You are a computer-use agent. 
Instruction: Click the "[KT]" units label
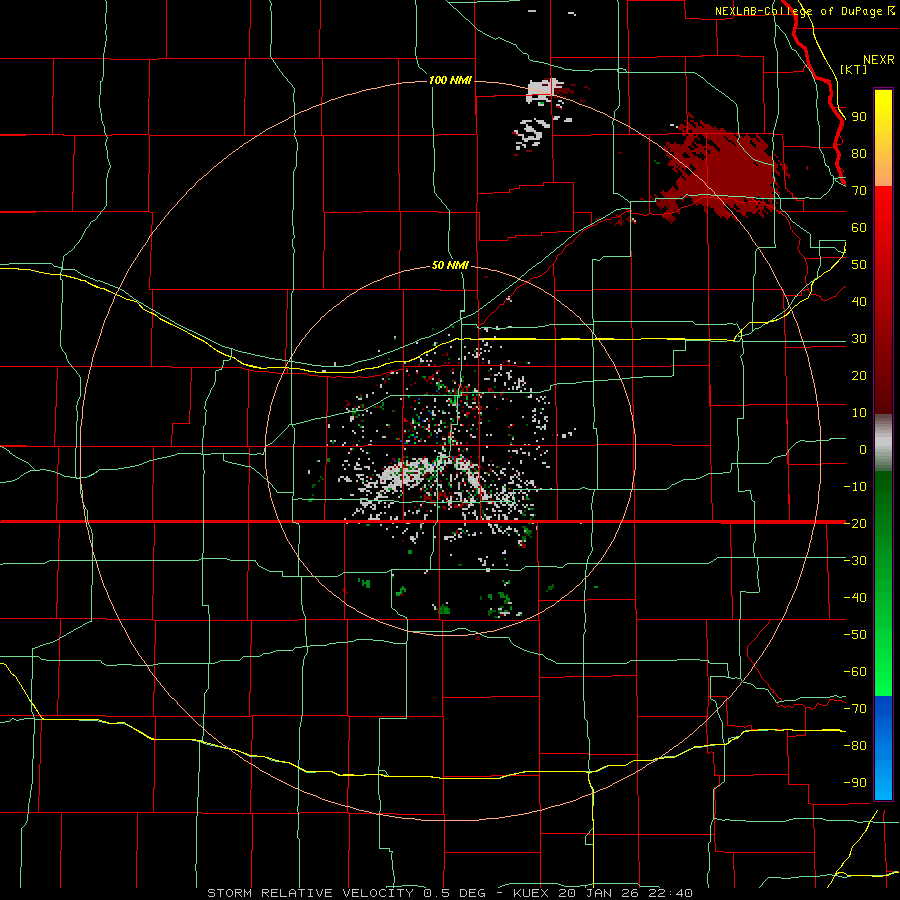coord(853,69)
